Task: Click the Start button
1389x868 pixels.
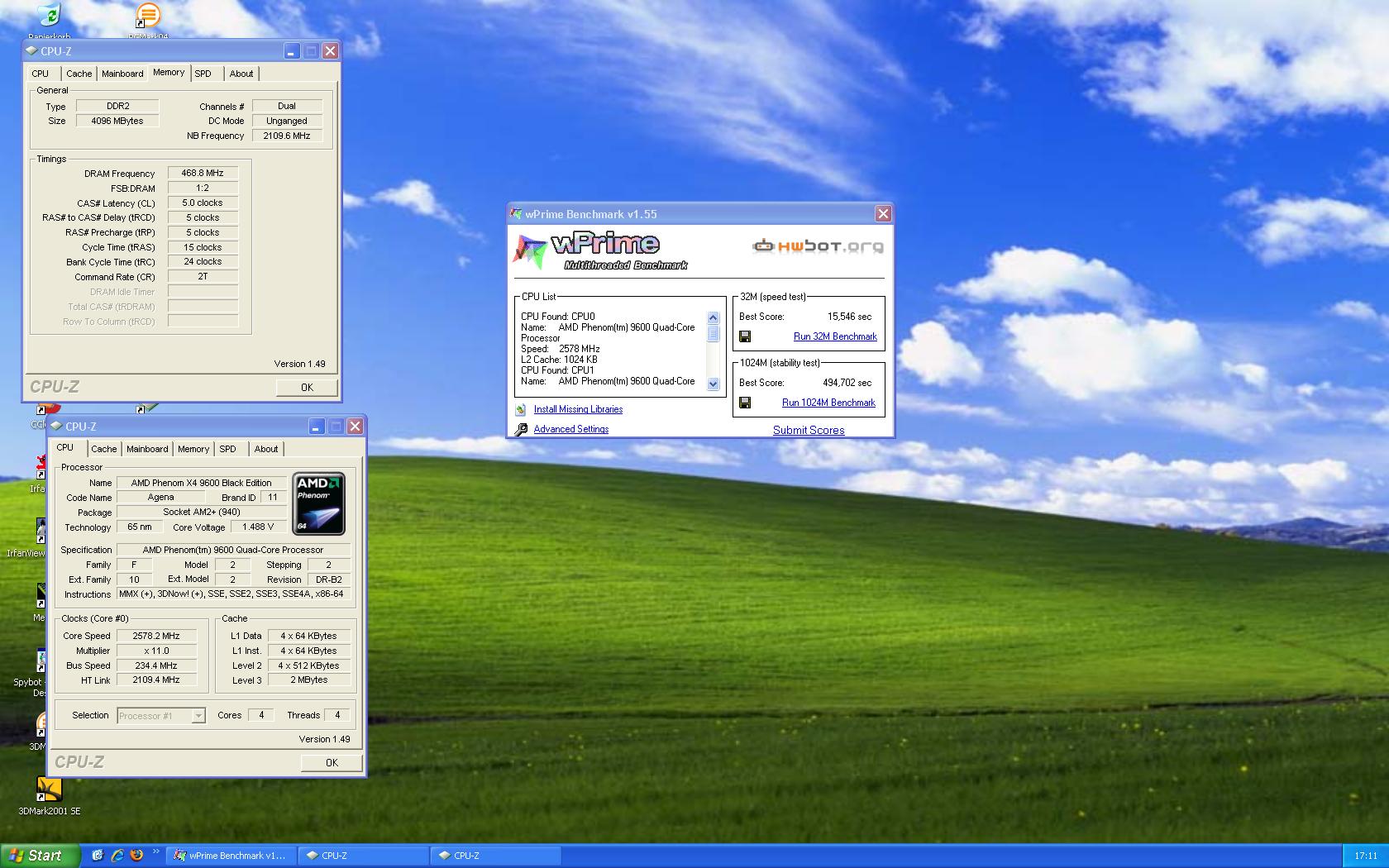Action: (40, 856)
